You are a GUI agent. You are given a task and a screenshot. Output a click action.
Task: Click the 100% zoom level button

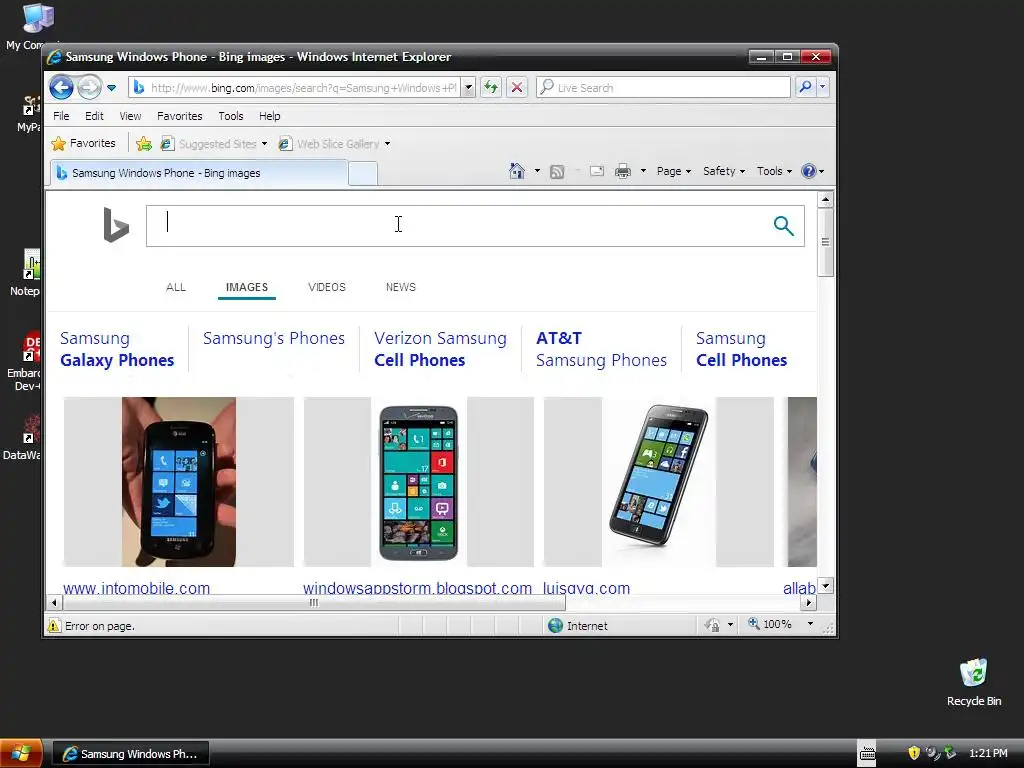click(x=770, y=624)
